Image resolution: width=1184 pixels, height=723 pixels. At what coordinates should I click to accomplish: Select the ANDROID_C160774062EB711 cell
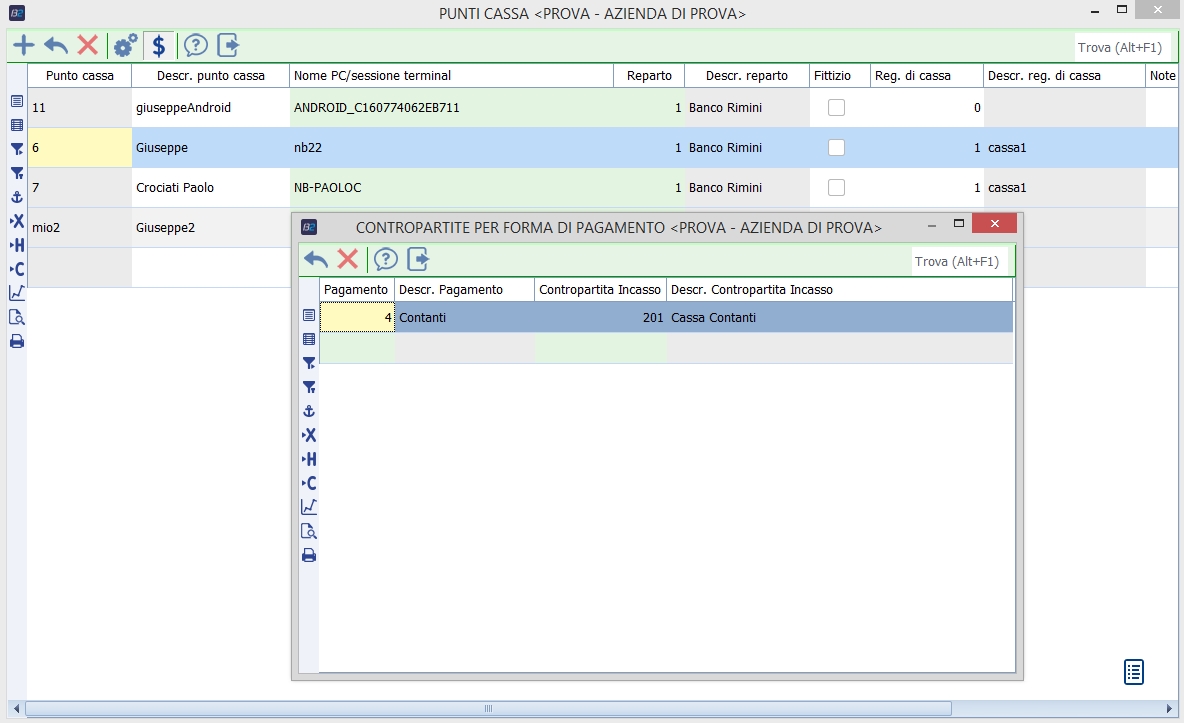(x=452, y=107)
